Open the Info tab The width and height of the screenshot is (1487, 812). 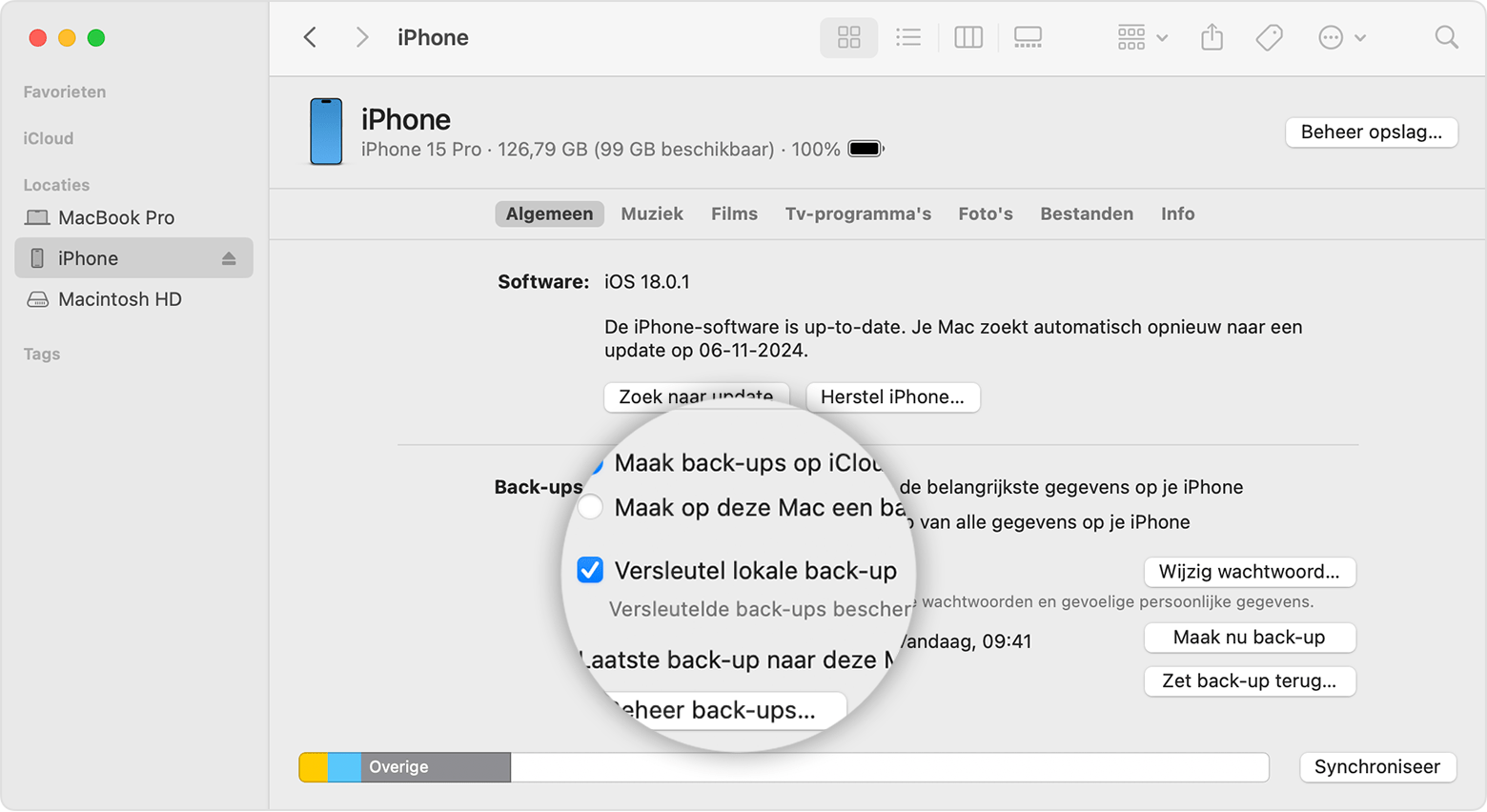coord(1177,213)
